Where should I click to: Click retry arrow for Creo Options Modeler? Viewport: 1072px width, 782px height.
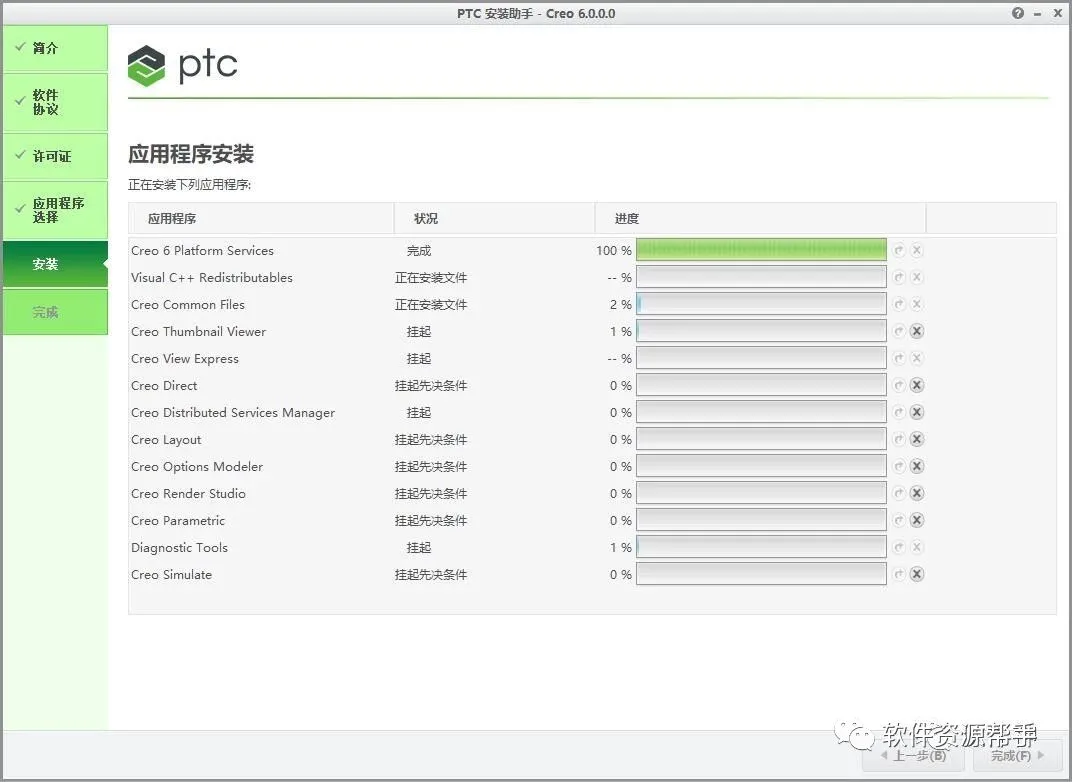point(899,466)
